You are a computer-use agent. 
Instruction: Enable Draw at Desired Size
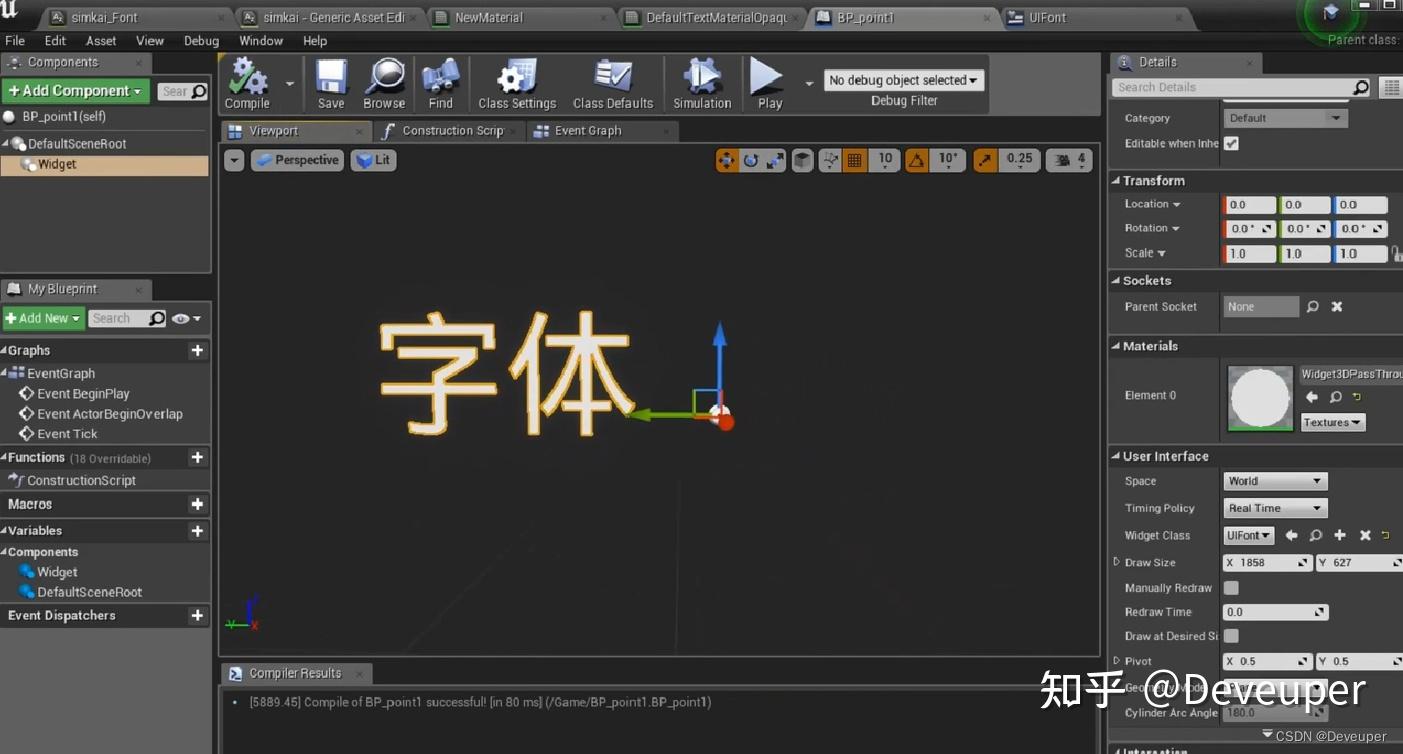(x=1230, y=636)
